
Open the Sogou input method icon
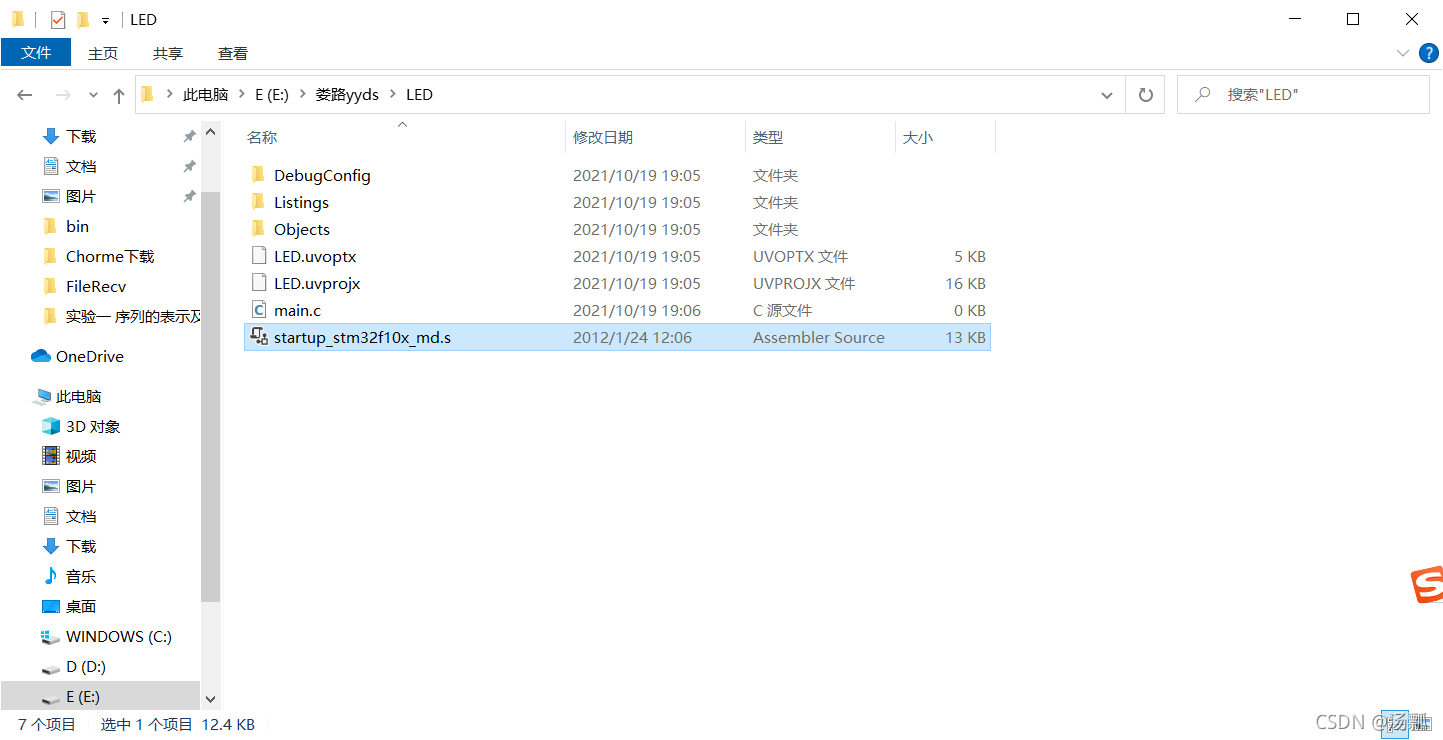pos(1427,585)
